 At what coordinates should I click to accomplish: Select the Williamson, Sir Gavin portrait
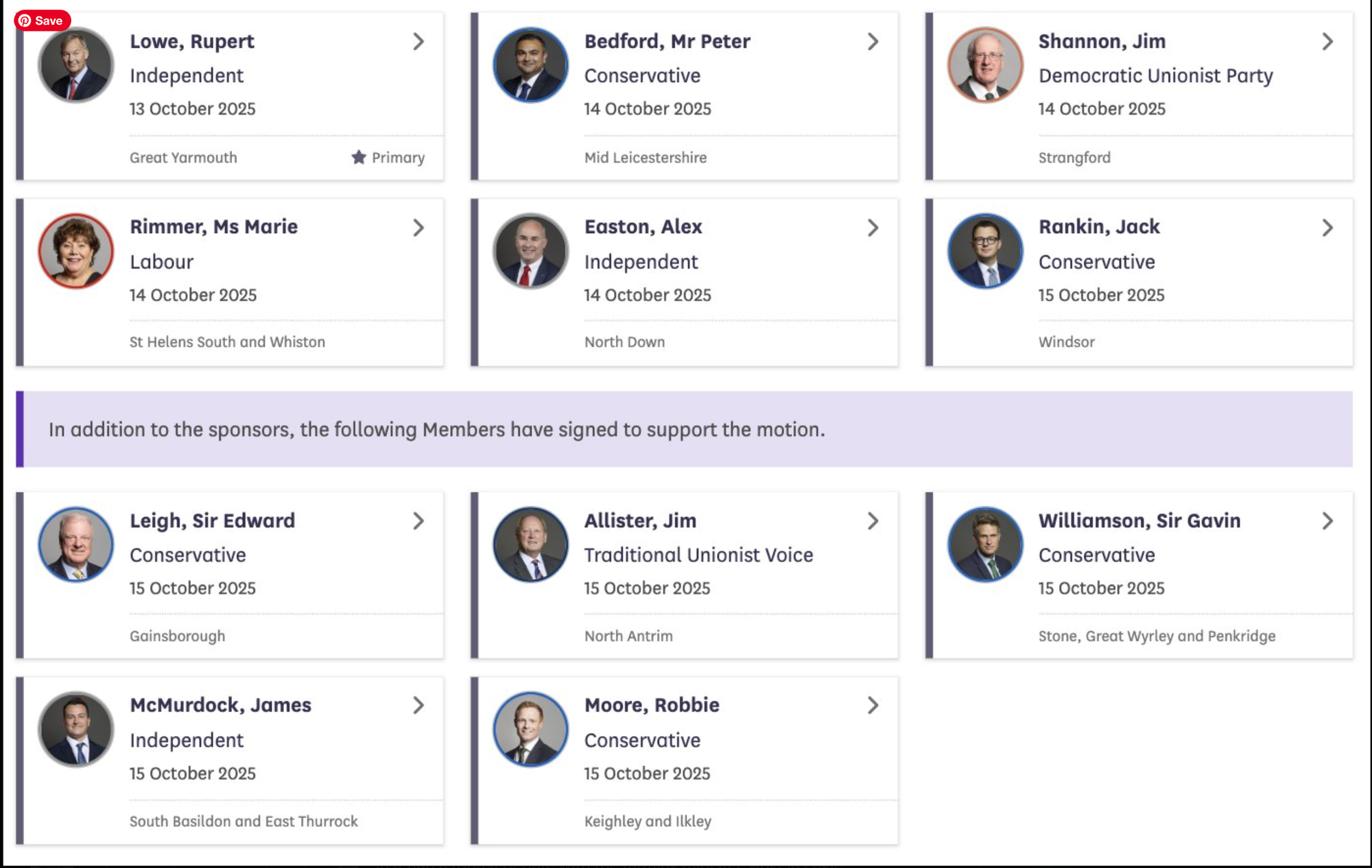985,544
